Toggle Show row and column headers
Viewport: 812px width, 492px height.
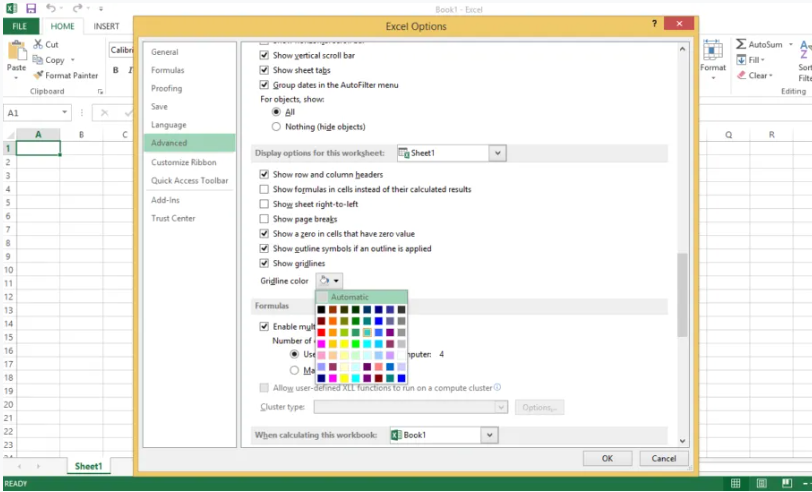(x=264, y=175)
